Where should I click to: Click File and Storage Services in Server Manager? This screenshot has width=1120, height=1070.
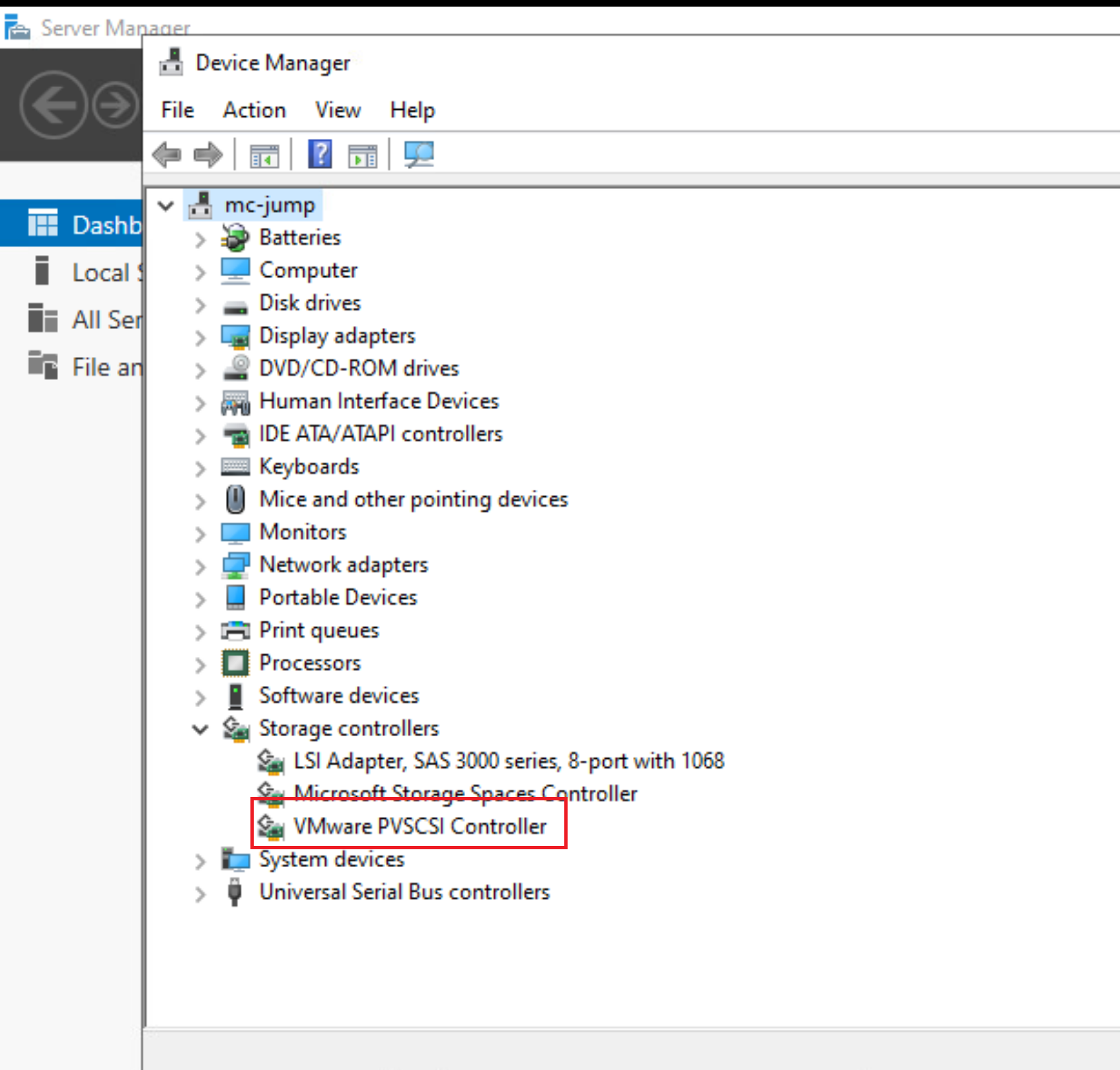click(x=71, y=367)
